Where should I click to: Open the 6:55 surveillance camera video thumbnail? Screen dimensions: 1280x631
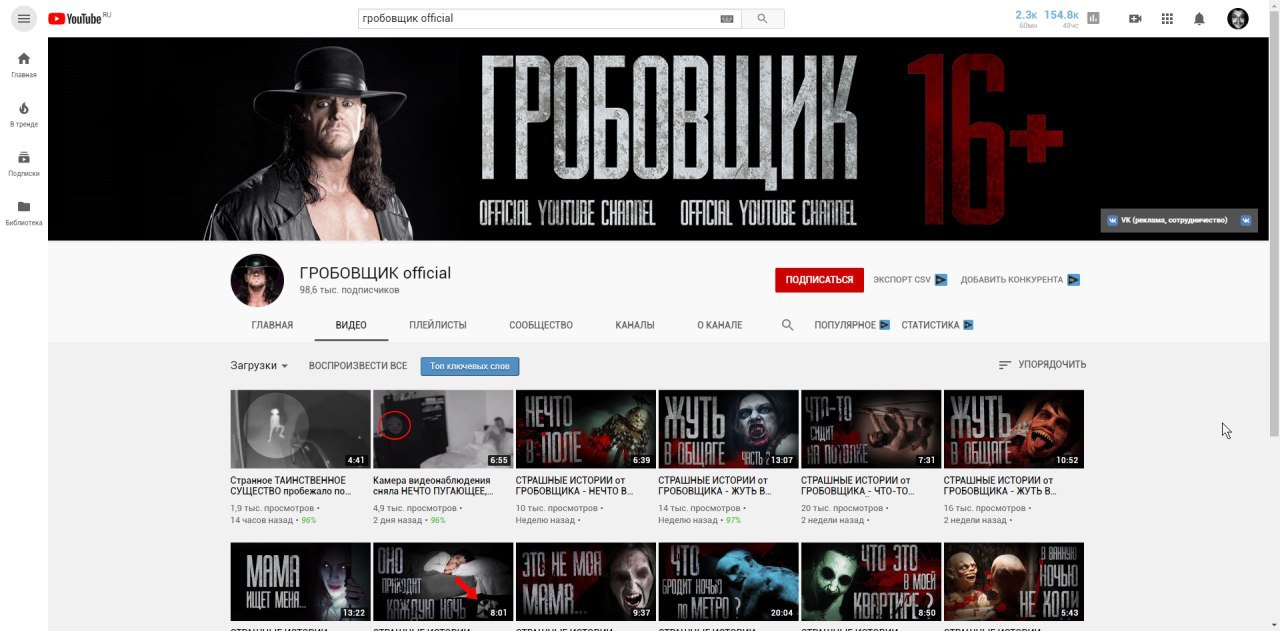(443, 429)
